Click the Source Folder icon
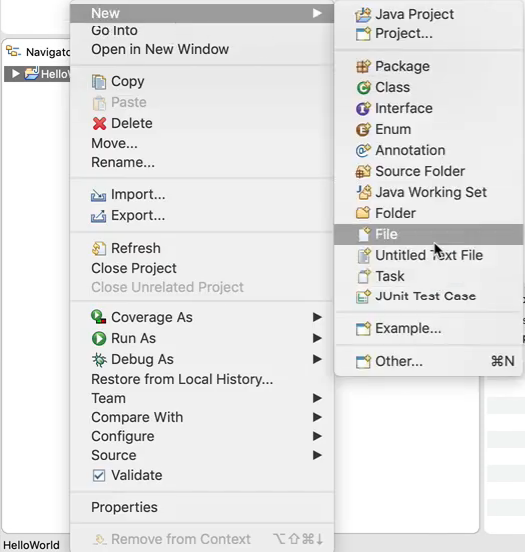 pos(363,171)
